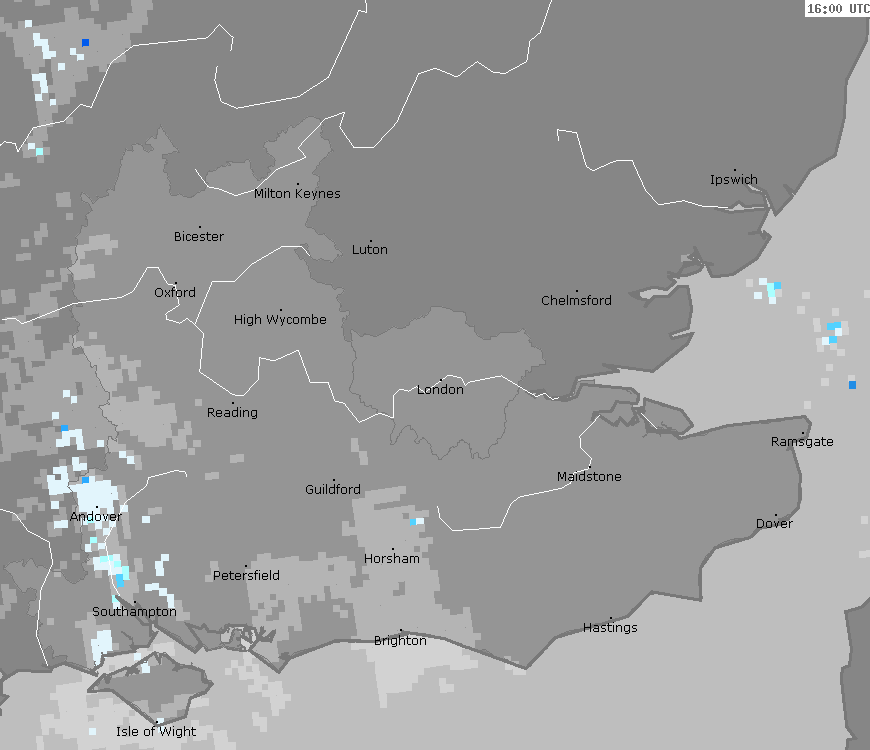The image size is (870, 750).
Task: Click the 16:00 UTC timestamp label
Action: (x=837, y=9)
